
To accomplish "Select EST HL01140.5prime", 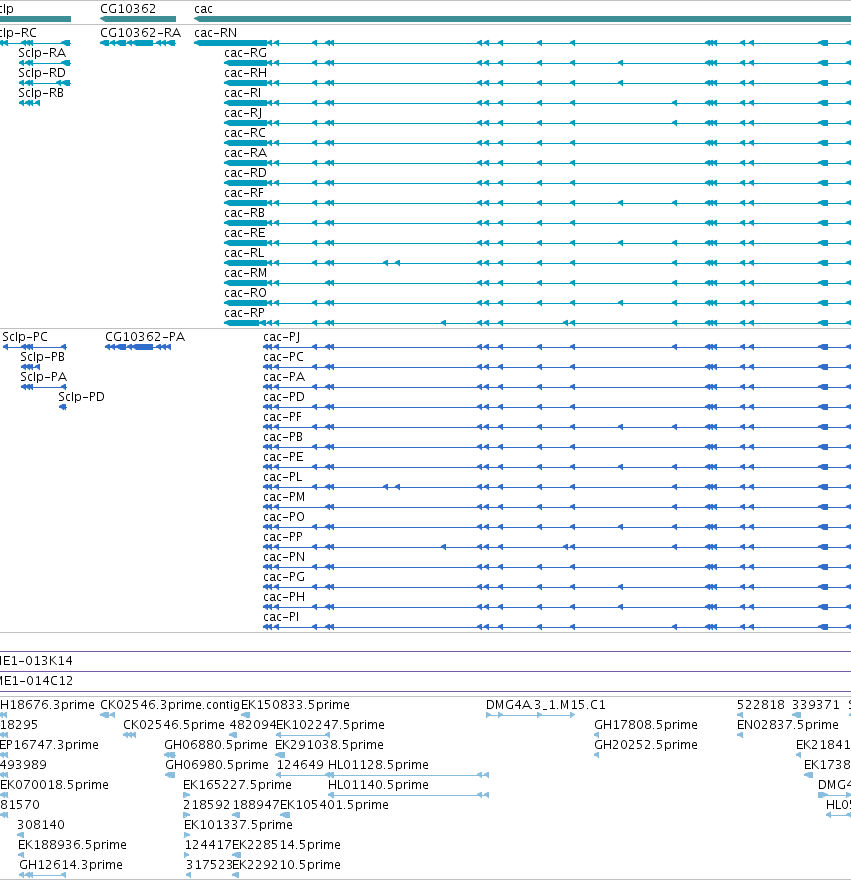I will tap(378, 785).
